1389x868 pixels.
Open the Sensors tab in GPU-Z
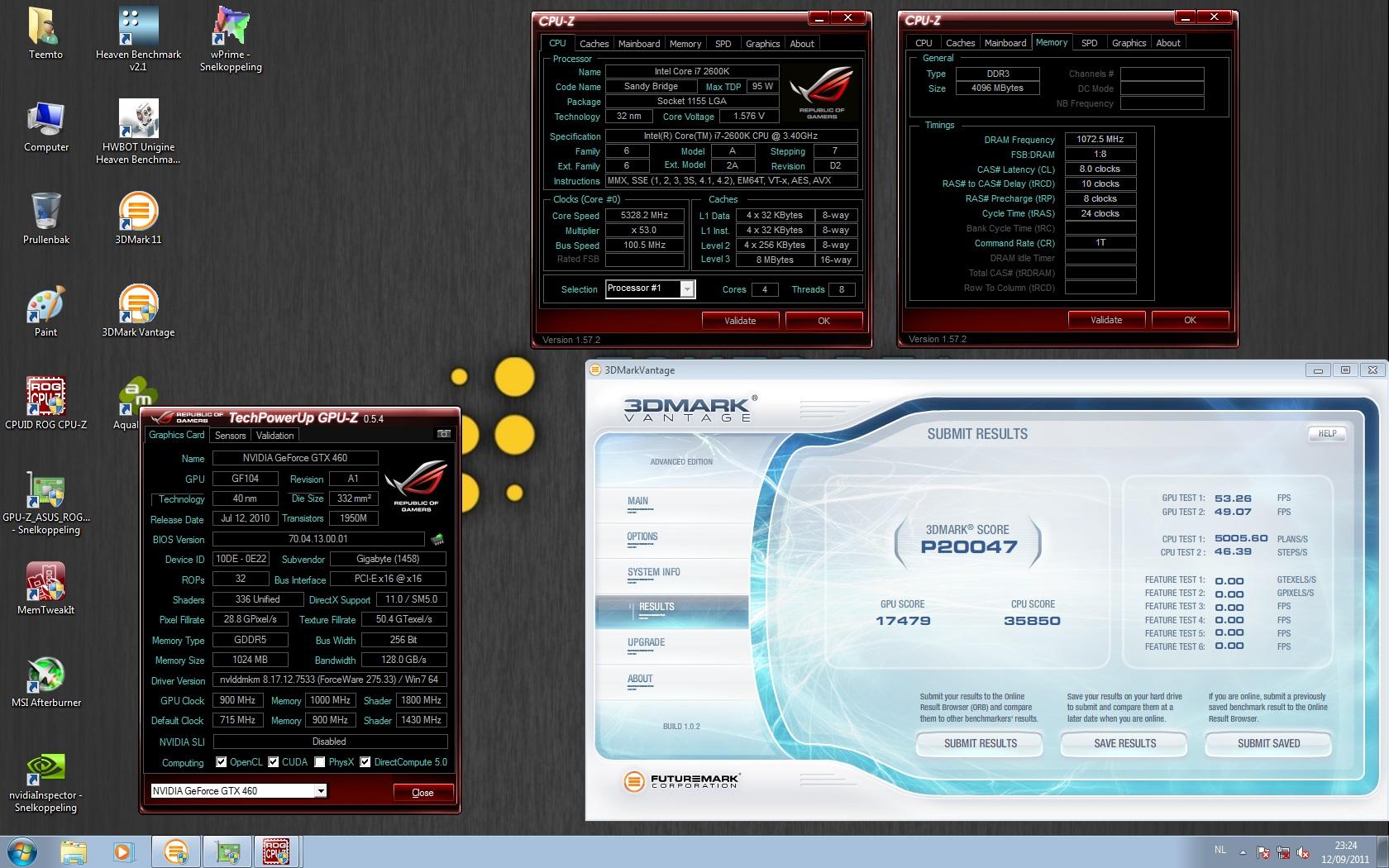point(230,436)
